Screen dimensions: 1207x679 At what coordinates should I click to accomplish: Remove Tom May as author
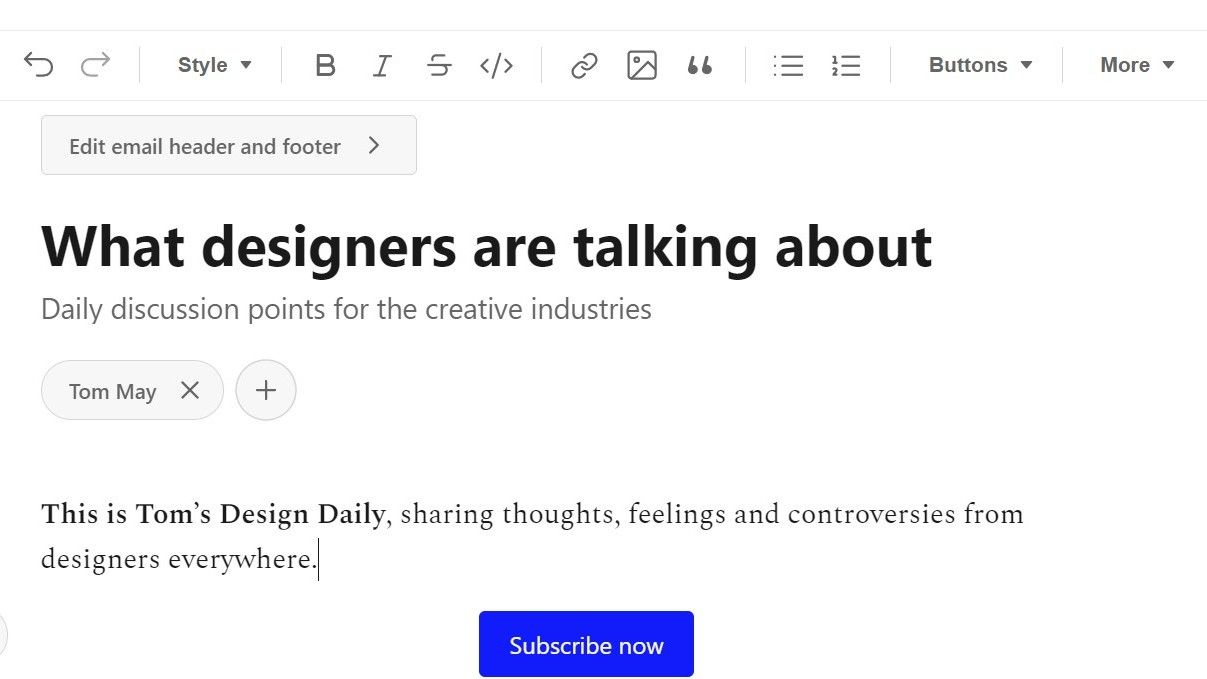click(190, 390)
